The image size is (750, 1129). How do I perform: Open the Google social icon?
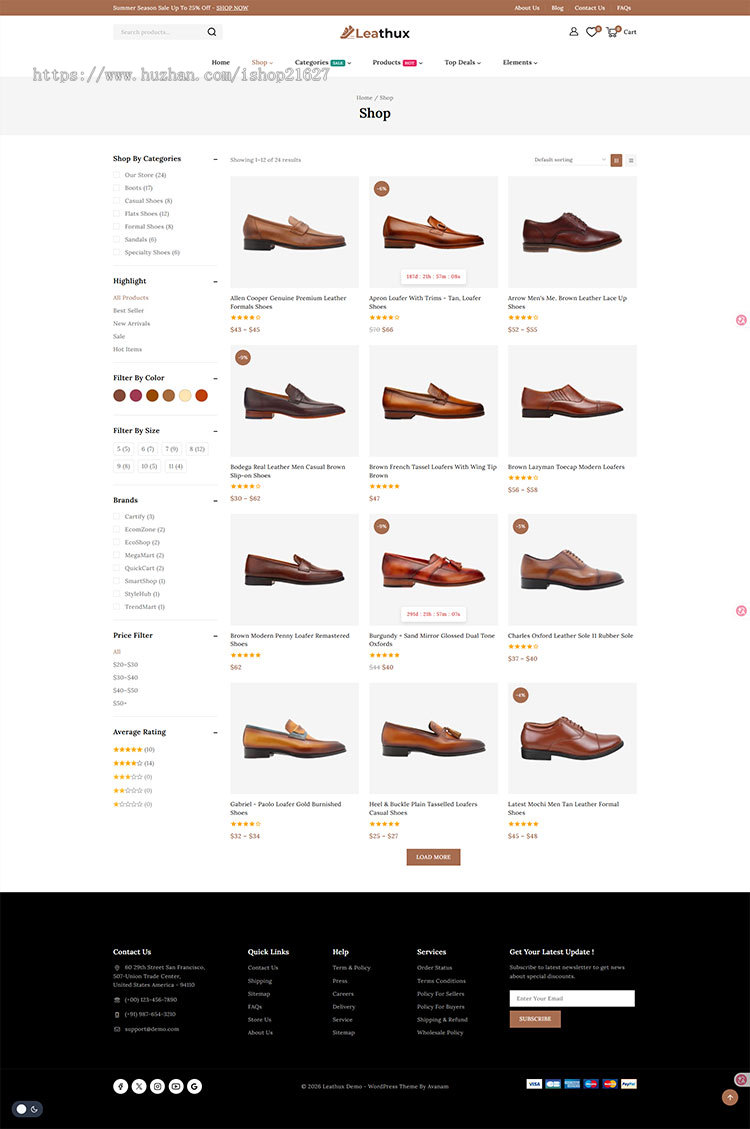point(194,1087)
